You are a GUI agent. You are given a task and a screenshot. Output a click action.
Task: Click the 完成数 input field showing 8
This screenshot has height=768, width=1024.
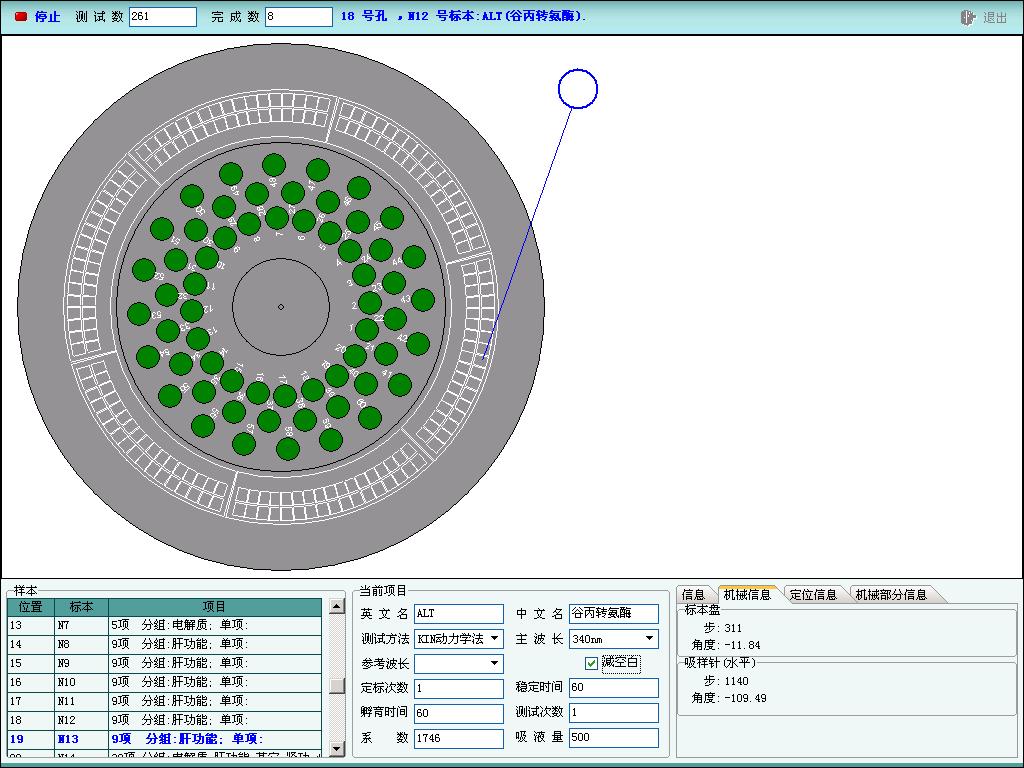point(298,16)
